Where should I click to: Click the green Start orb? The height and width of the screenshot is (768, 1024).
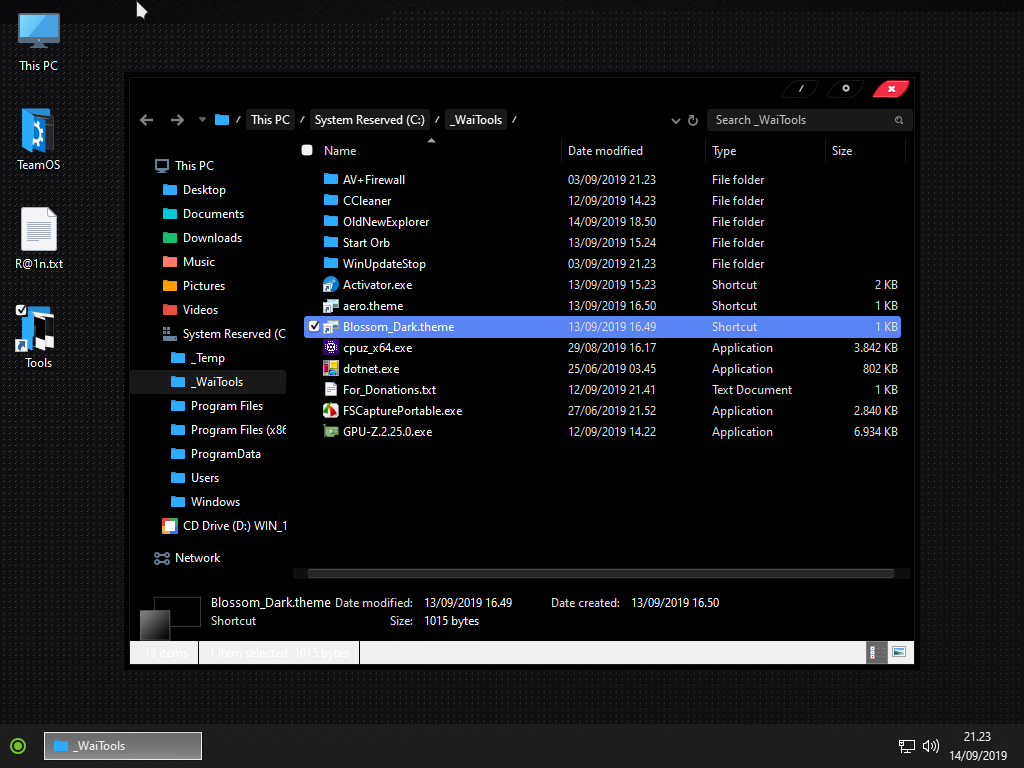(x=18, y=746)
